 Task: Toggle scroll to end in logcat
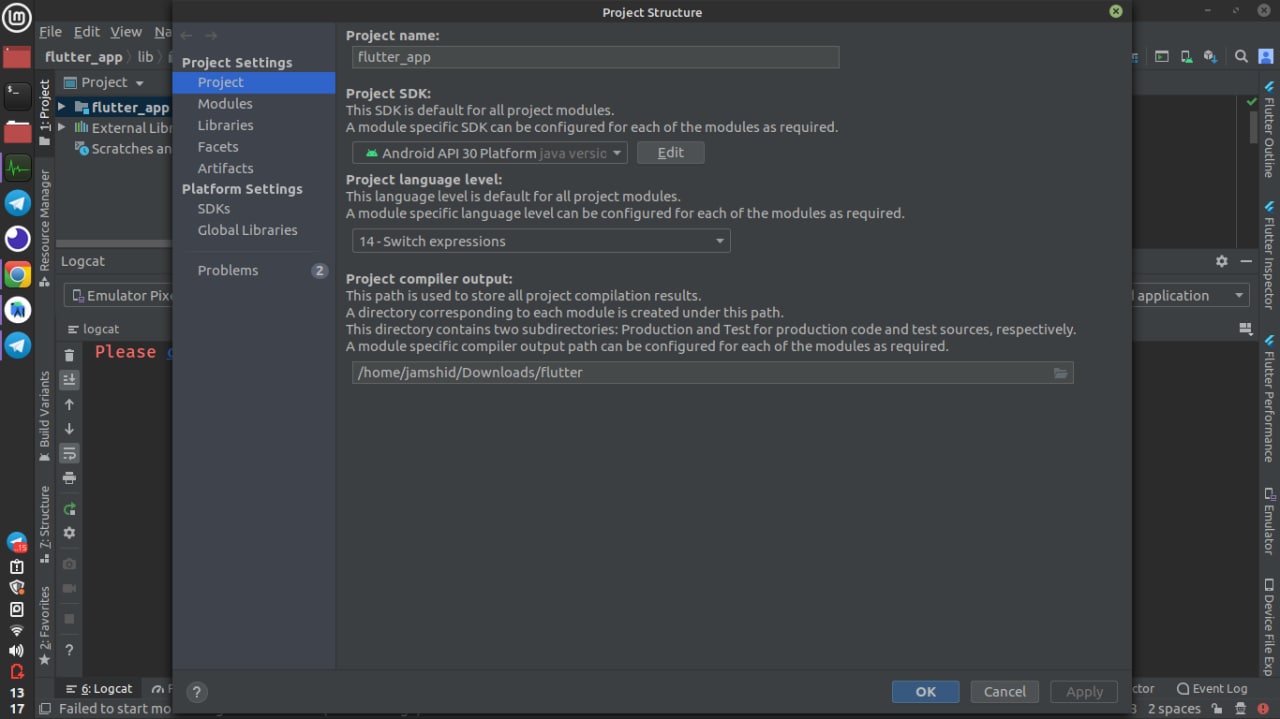click(x=69, y=380)
